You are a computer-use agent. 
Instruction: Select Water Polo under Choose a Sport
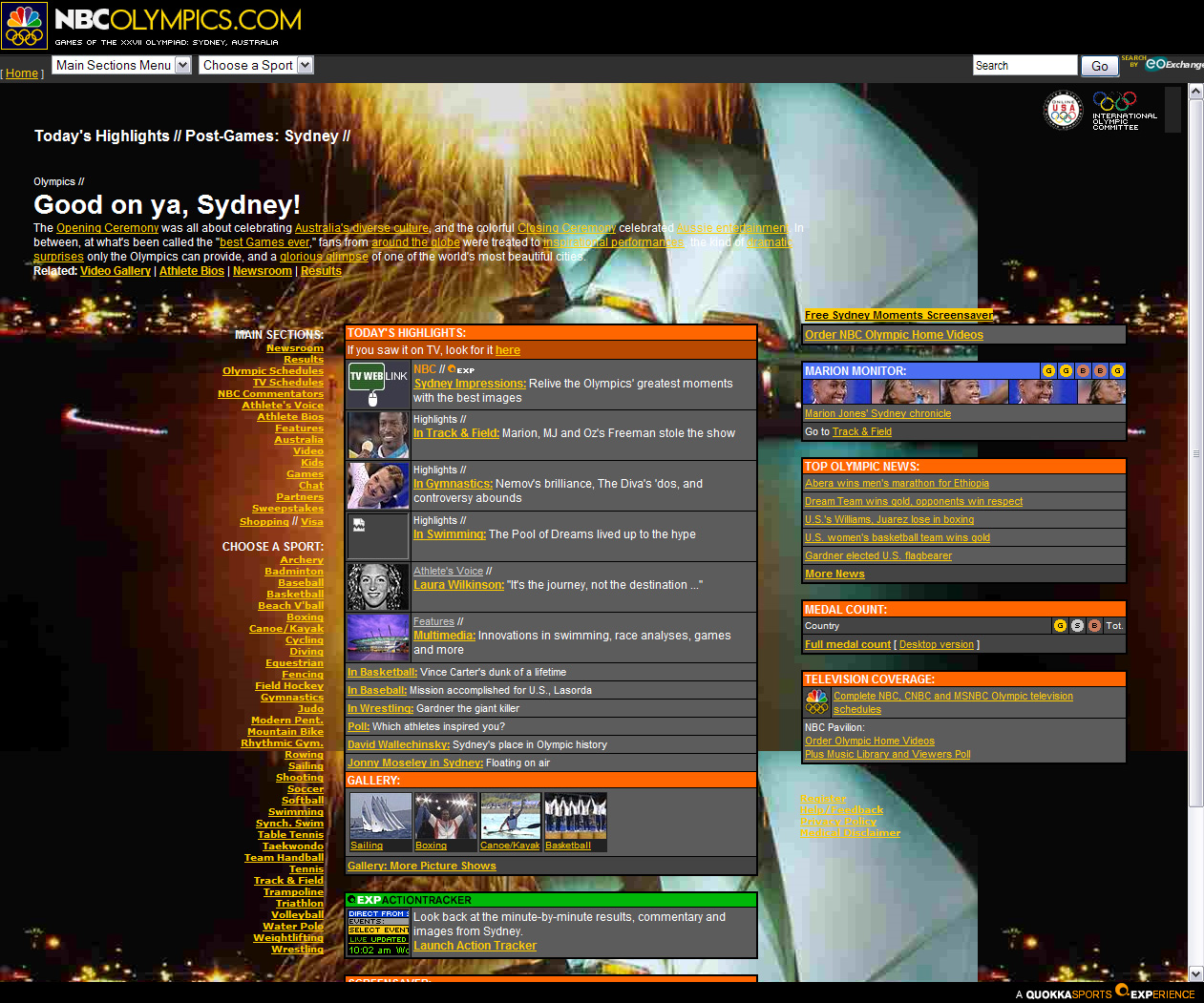(293, 927)
